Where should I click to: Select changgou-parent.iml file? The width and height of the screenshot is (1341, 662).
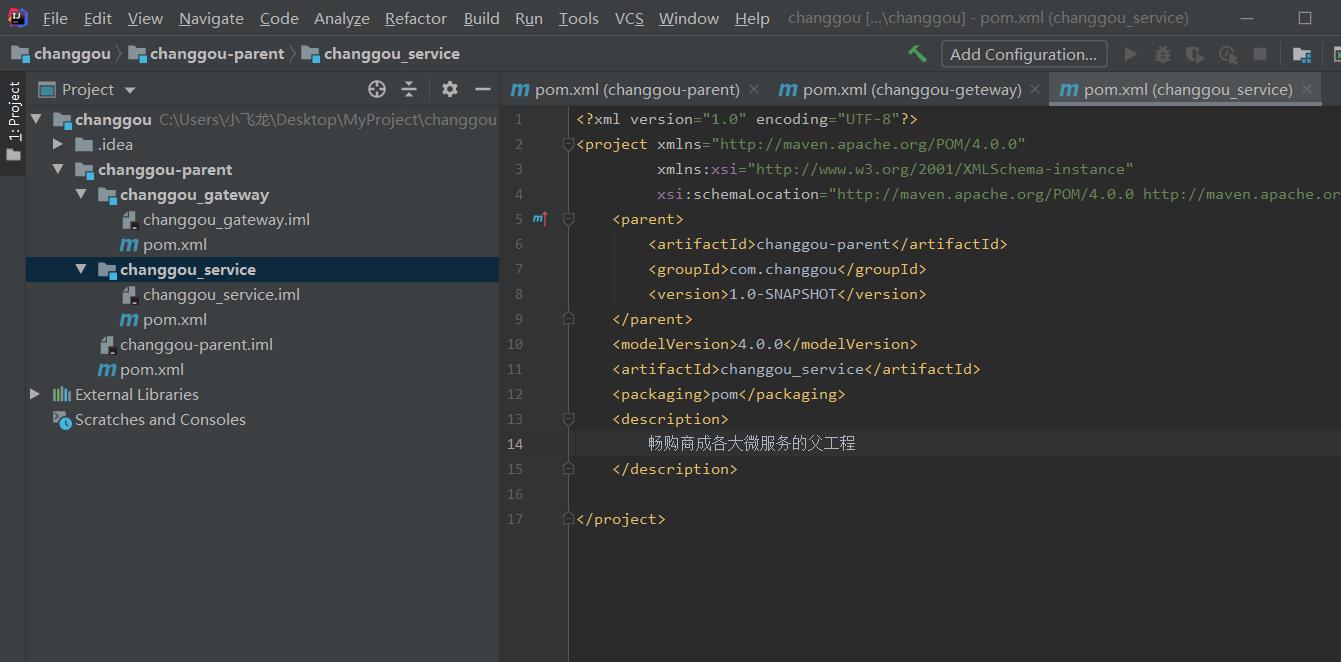pyautogui.click(x=196, y=344)
